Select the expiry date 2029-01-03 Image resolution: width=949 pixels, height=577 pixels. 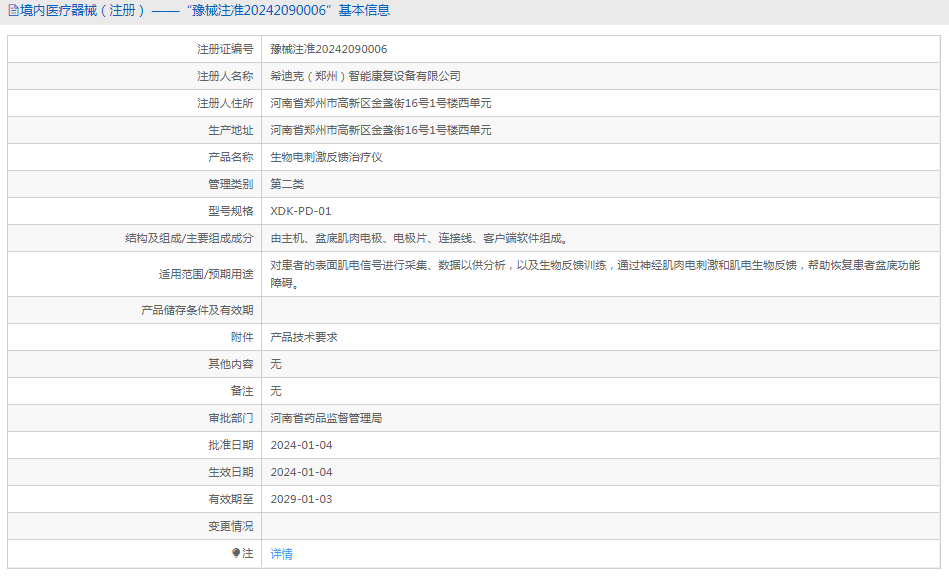pos(301,500)
